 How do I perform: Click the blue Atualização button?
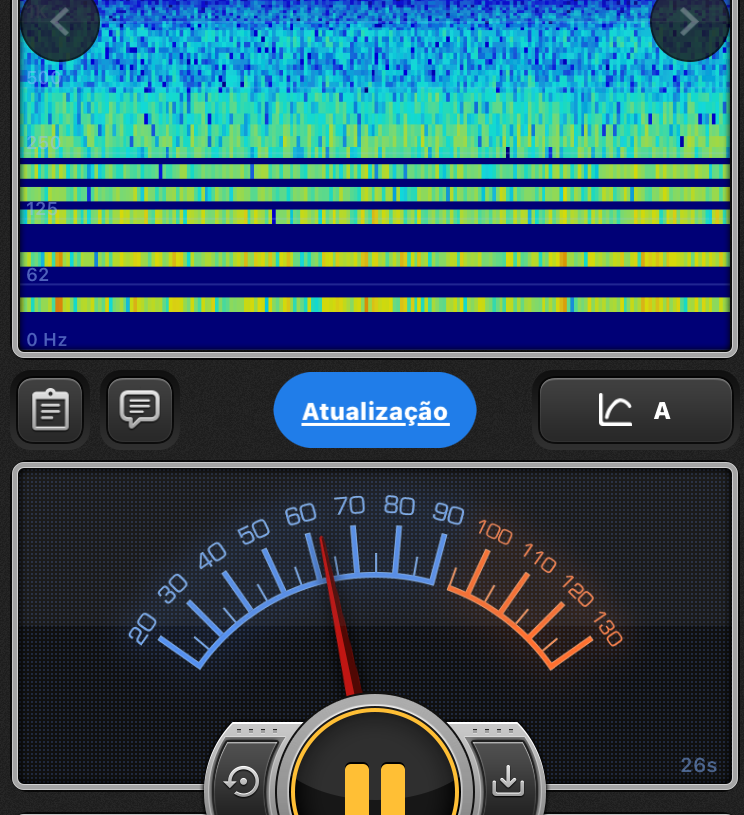tap(375, 411)
